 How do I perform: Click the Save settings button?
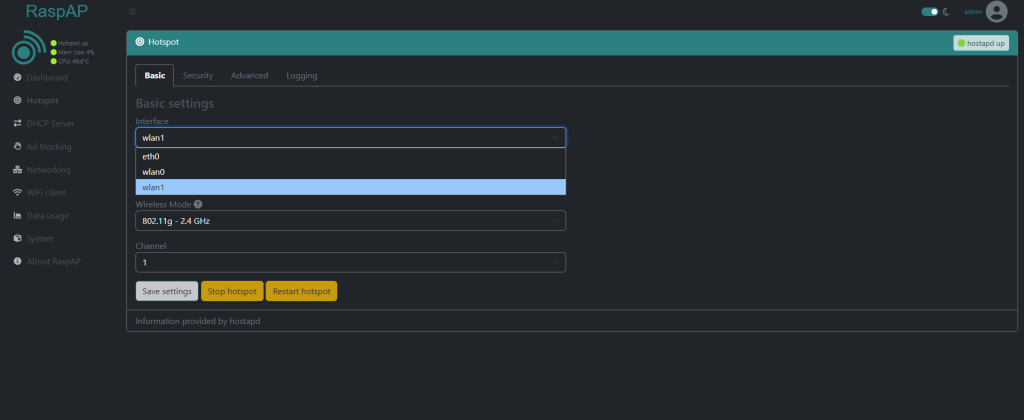[166, 292]
